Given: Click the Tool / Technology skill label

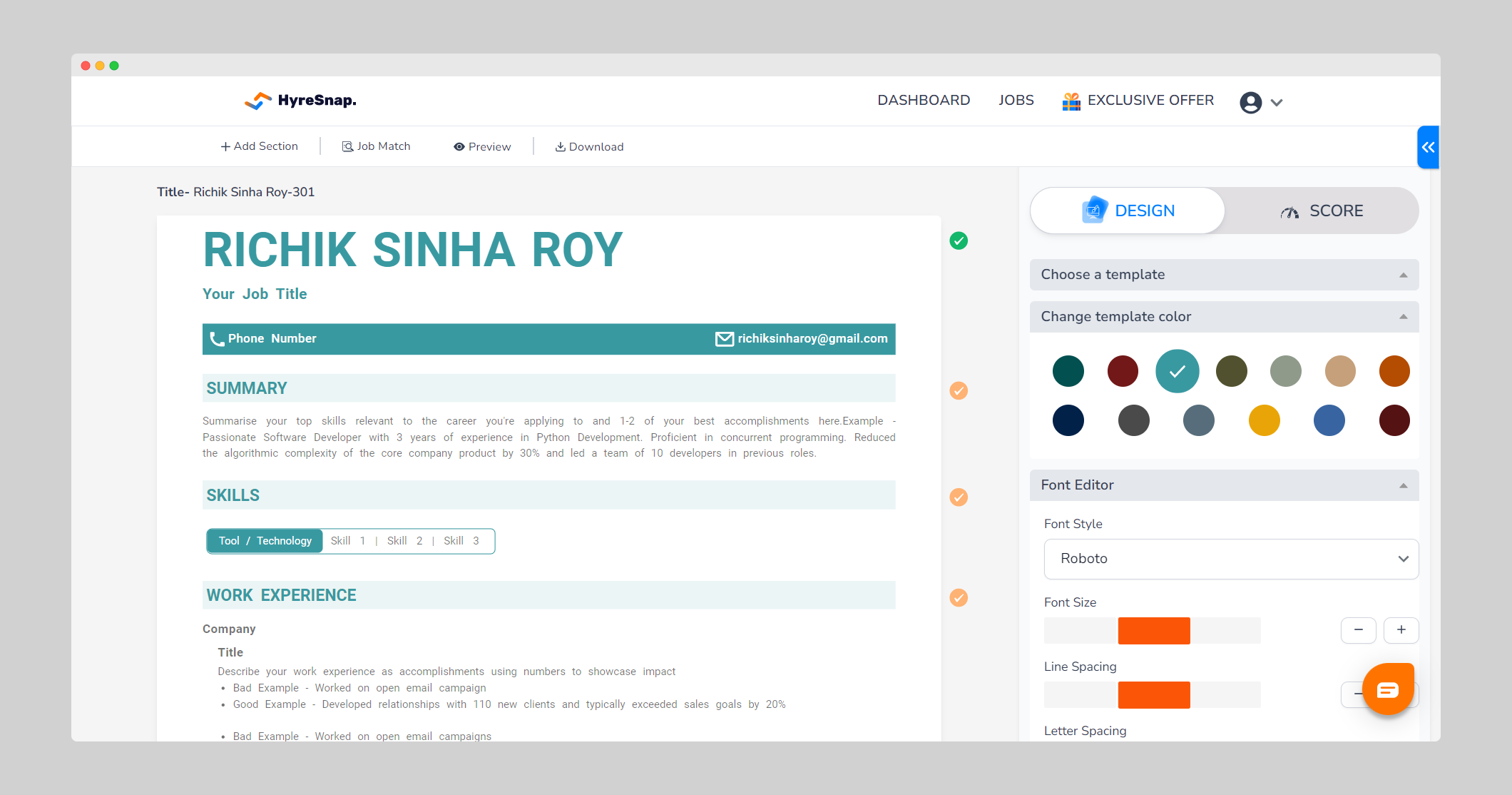Looking at the screenshot, I should coord(265,541).
